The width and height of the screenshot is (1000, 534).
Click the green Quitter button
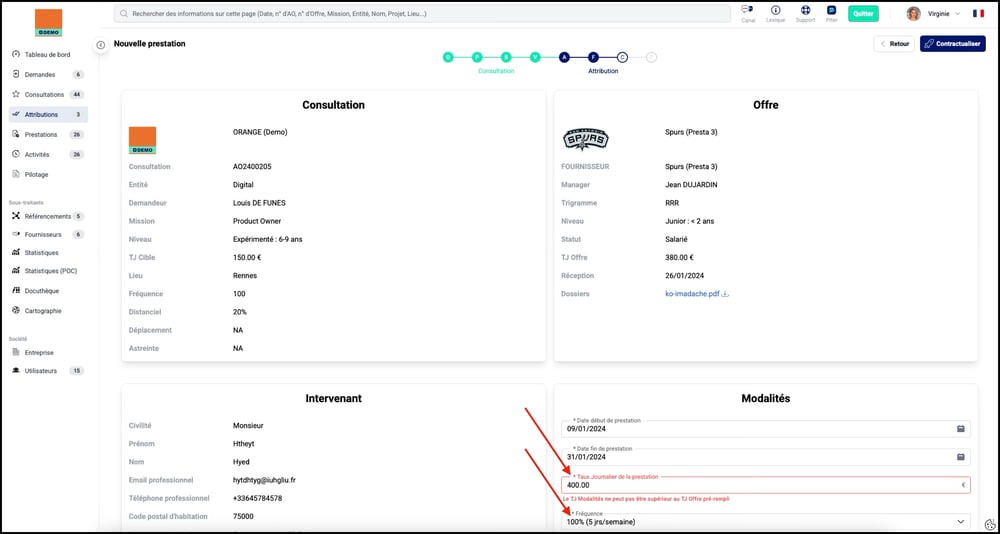click(863, 14)
